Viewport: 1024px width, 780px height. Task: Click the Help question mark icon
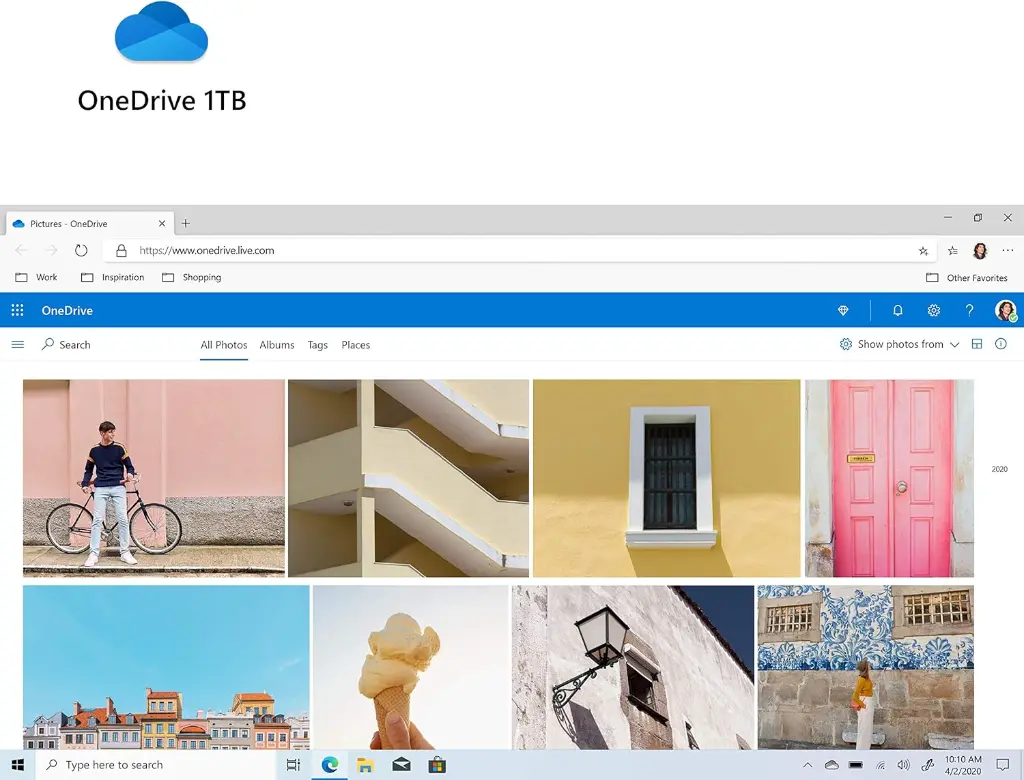[969, 311]
